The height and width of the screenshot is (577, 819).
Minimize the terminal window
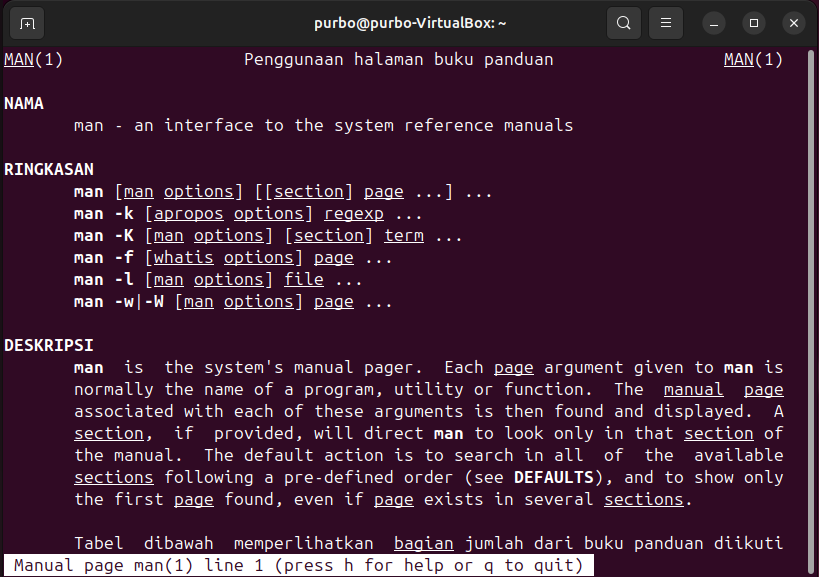[x=713, y=23]
